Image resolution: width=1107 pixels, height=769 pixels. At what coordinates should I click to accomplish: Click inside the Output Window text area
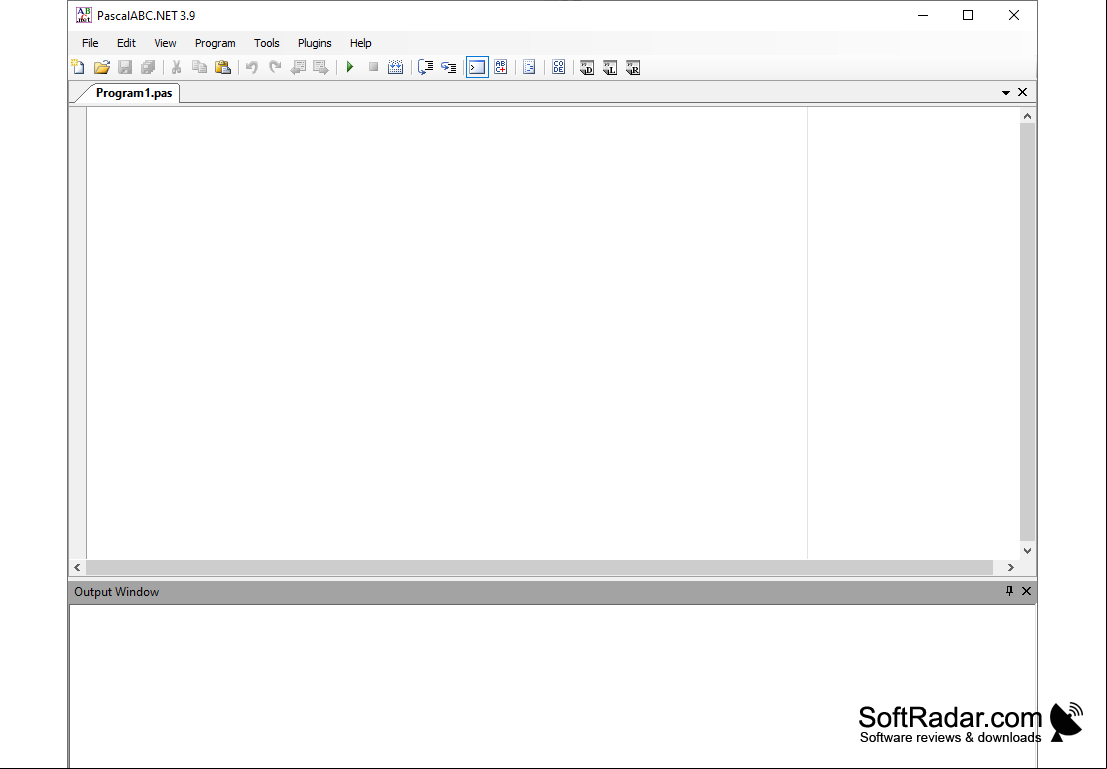click(x=552, y=685)
